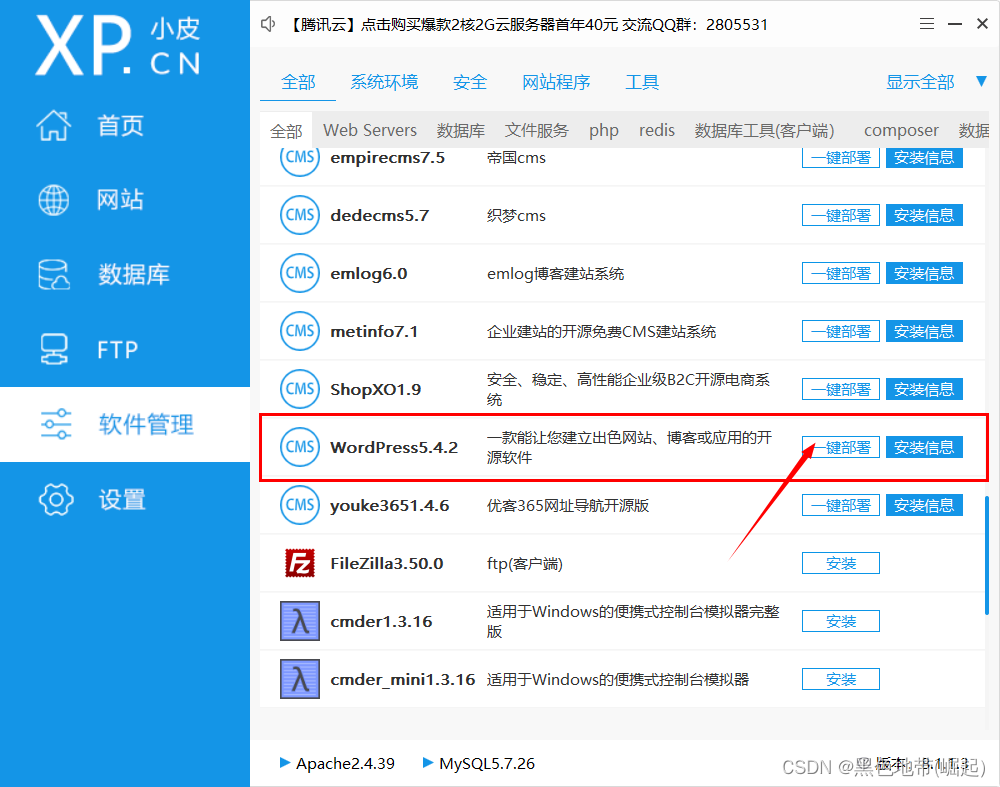Click the cmder_mini1.3.16 lambda icon
1000x787 pixels.
300,680
